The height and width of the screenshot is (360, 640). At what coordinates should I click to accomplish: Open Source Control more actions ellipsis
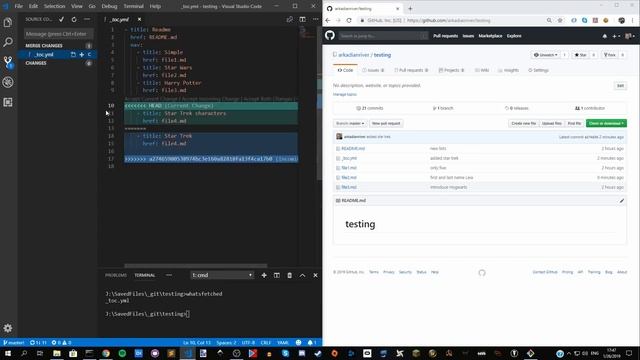point(87,19)
